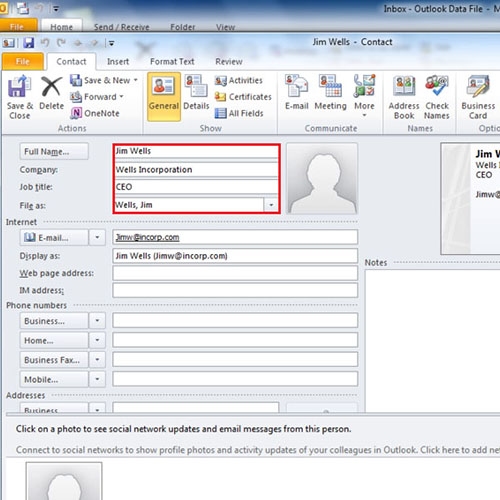Open the E-mail type dropdown arrow
The image size is (500, 500).
(x=97, y=237)
